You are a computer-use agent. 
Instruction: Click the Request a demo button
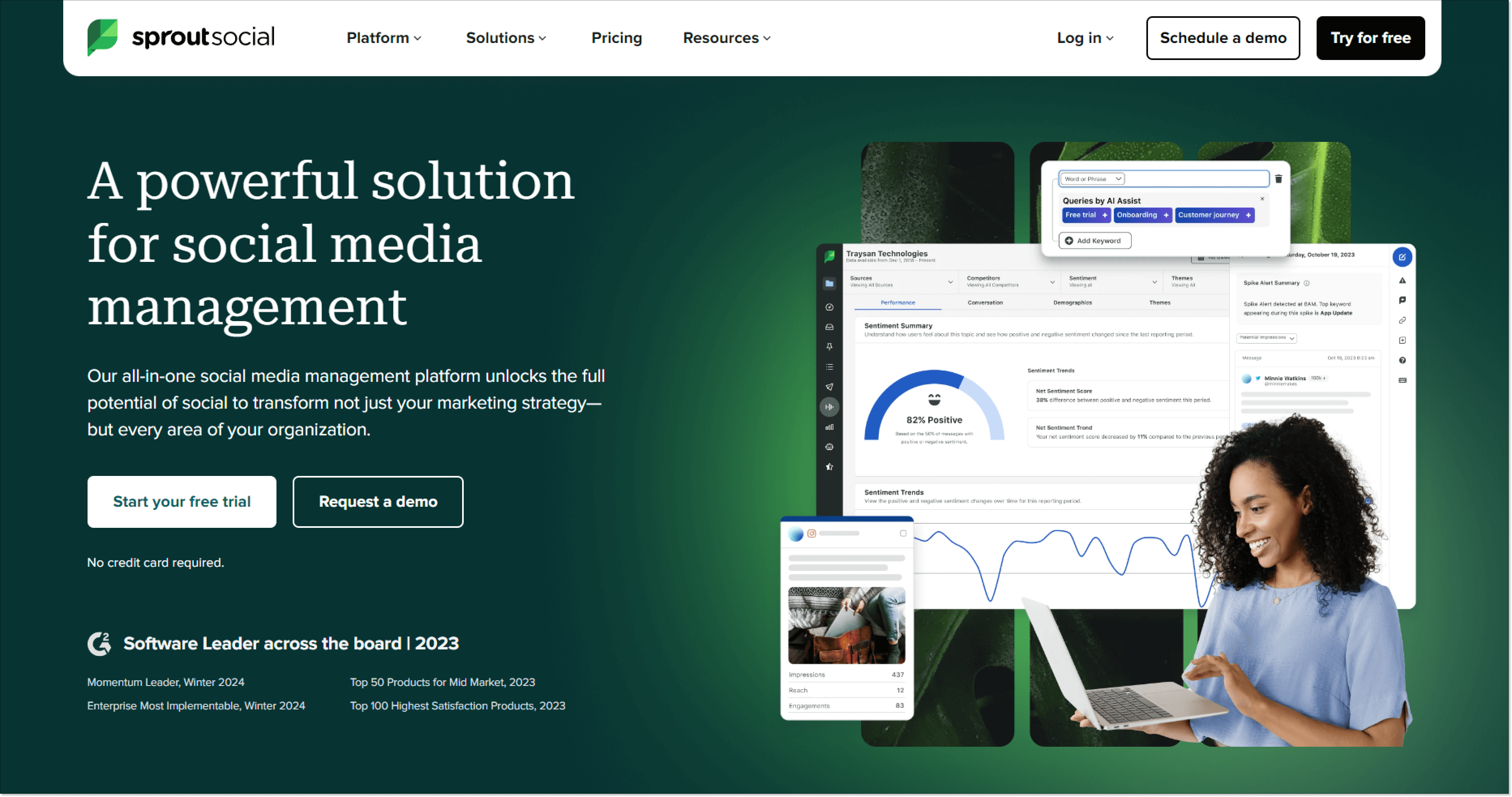(378, 502)
